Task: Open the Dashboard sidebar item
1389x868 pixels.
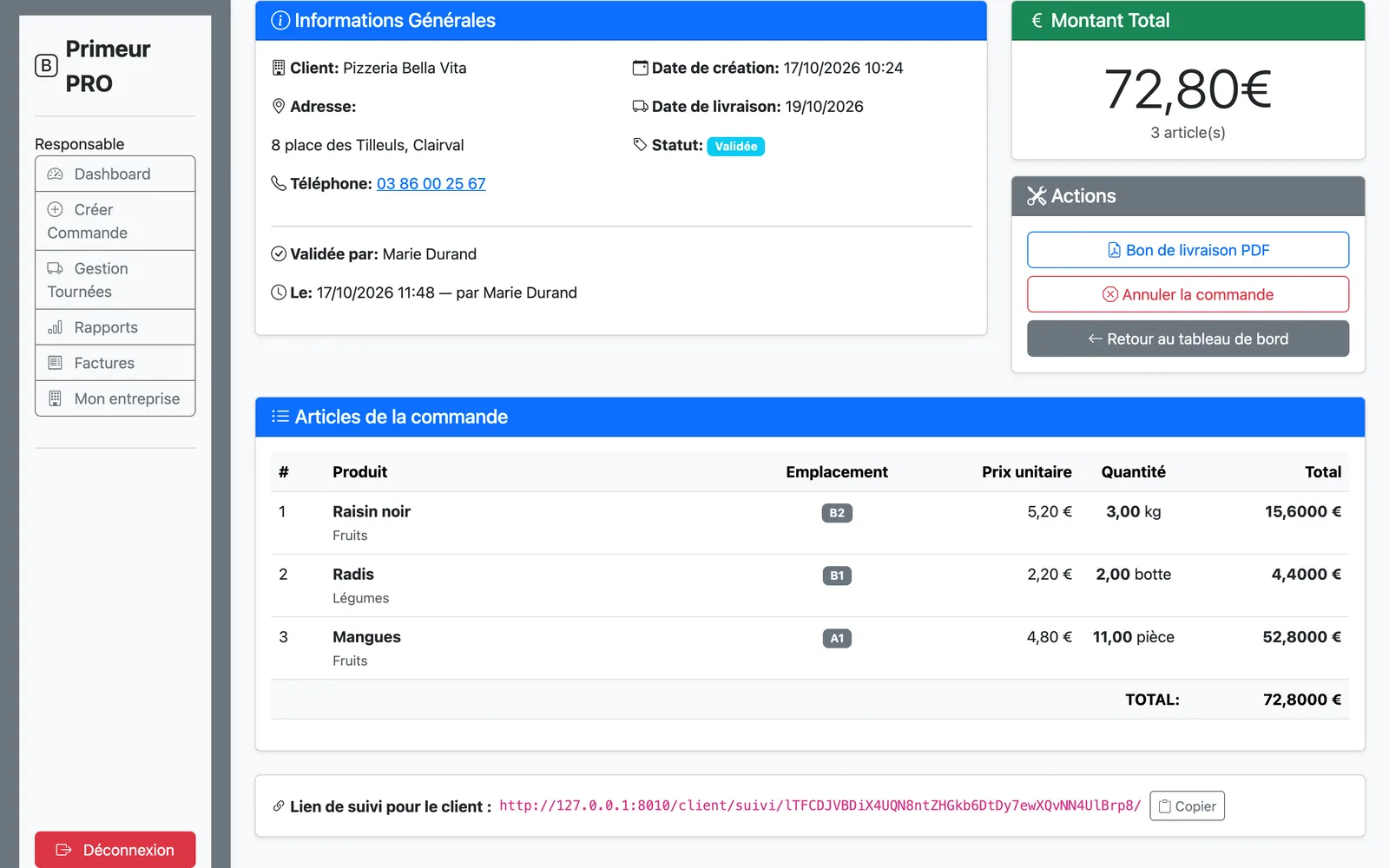Action: [115, 174]
